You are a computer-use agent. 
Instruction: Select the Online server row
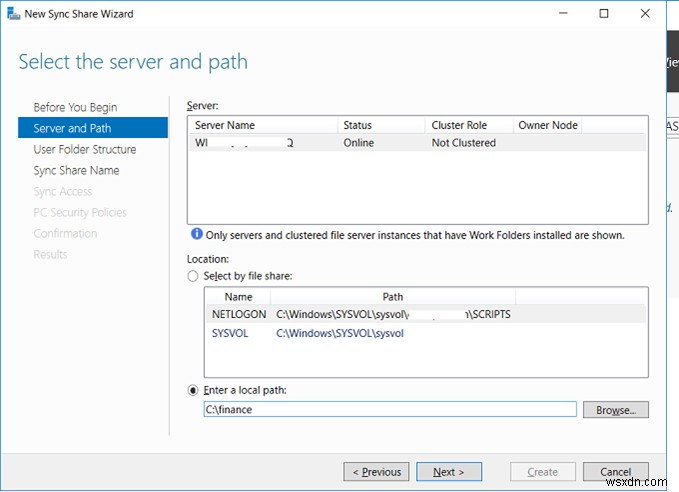tap(400, 143)
